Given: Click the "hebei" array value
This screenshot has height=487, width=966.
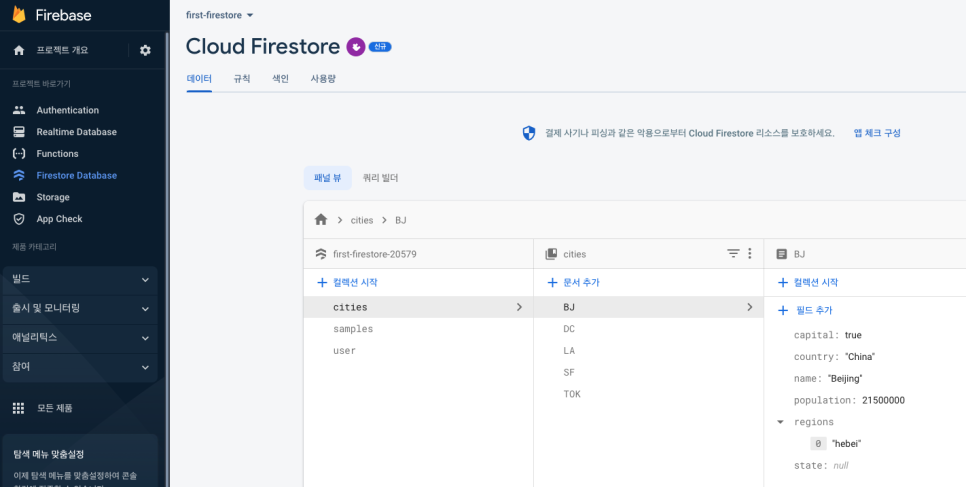Looking at the screenshot, I should [846, 444].
